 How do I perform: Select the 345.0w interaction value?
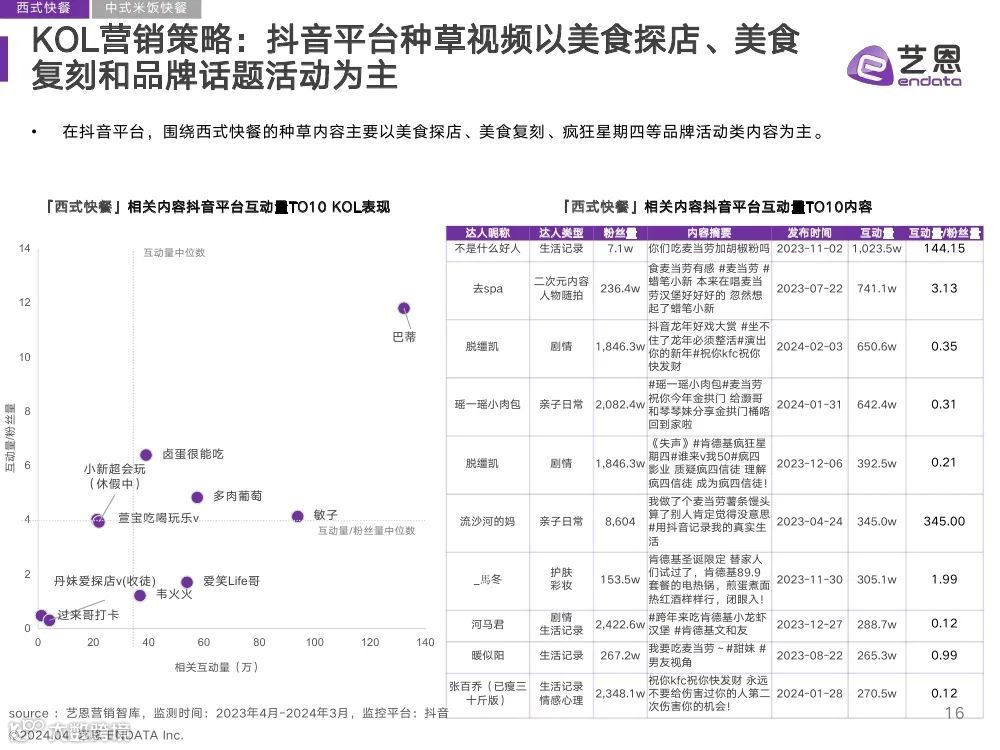tap(877, 522)
